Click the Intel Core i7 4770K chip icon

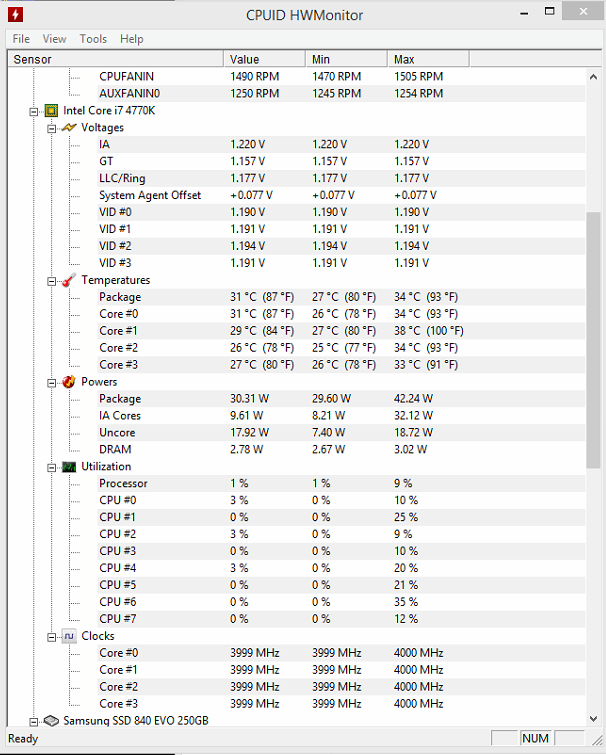click(x=51, y=111)
